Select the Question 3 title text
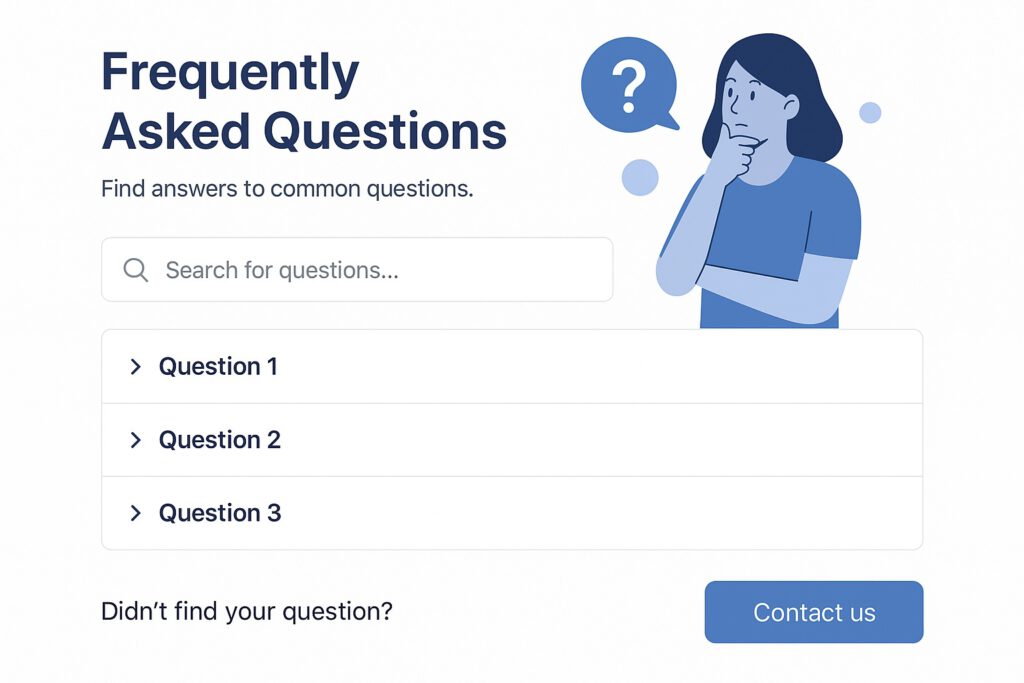 pos(220,513)
